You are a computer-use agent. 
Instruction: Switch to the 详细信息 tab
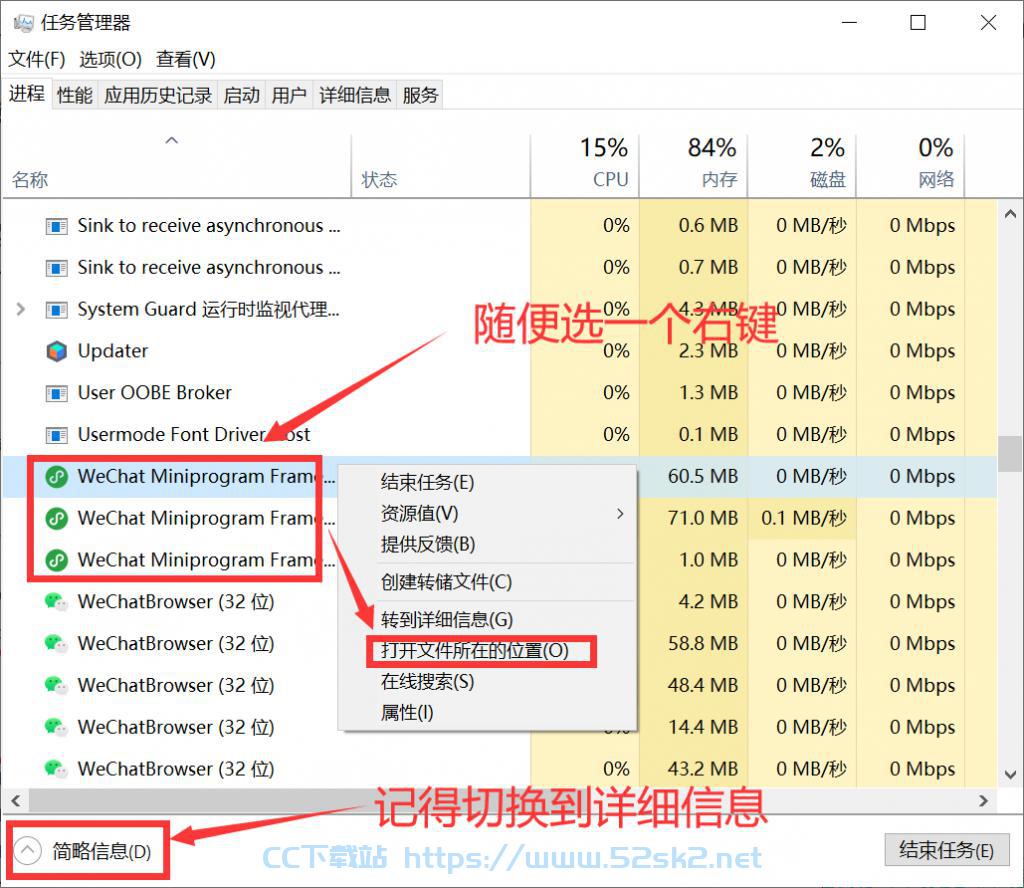(x=355, y=95)
